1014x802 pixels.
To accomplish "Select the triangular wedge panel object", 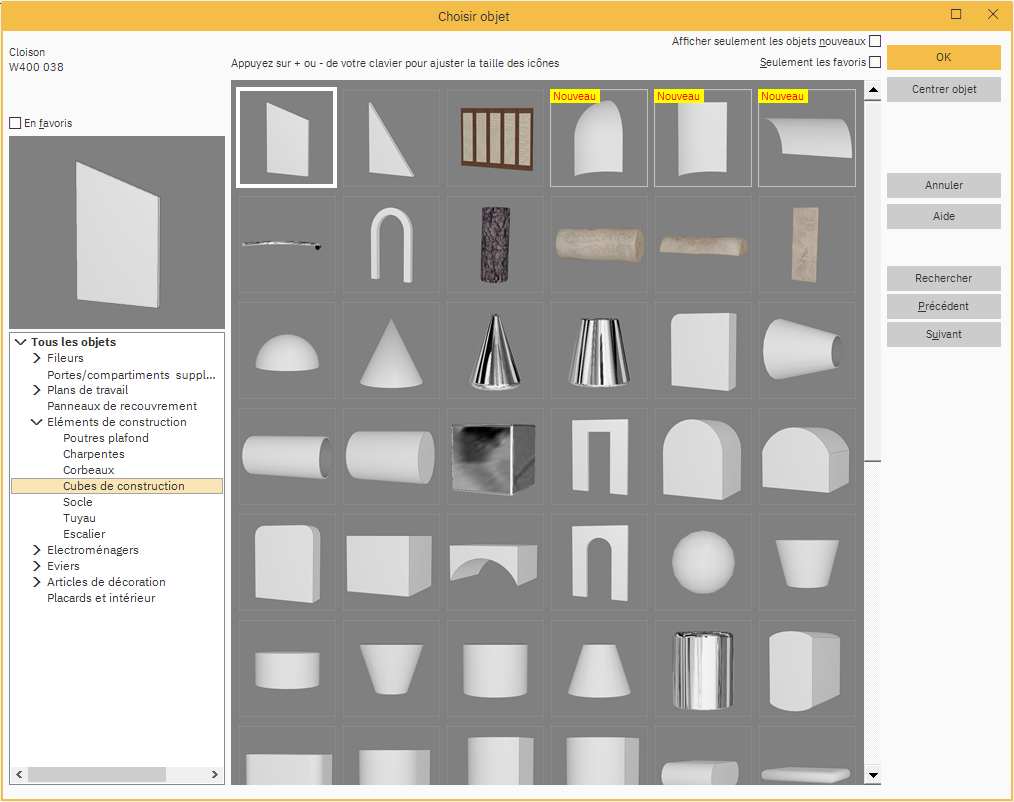I will [391, 138].
